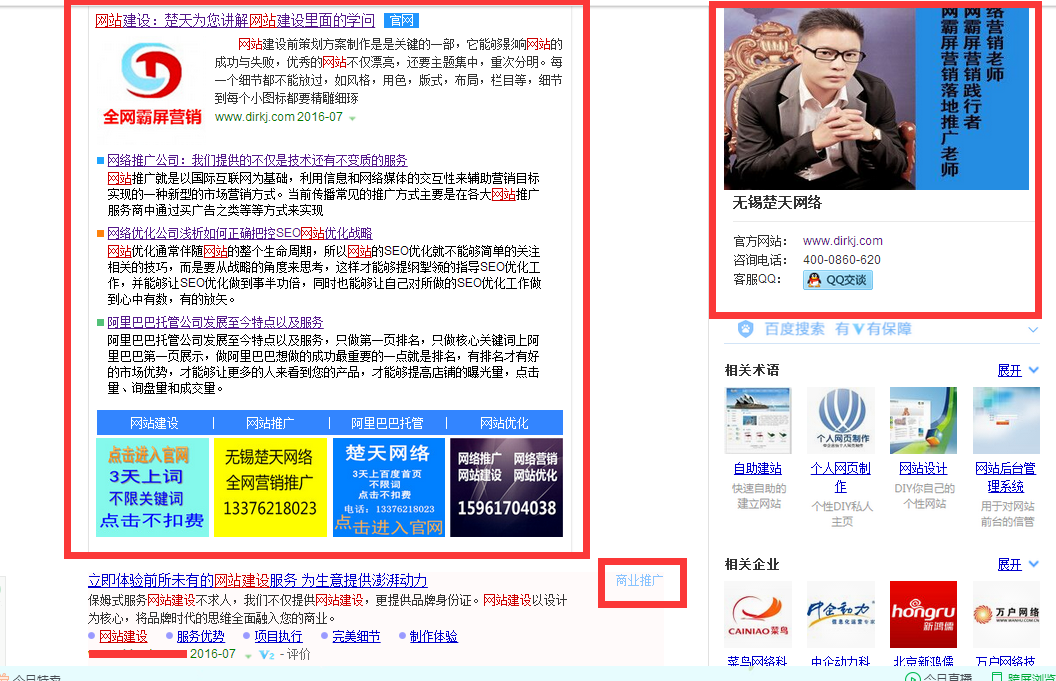
Task: Expand the 百度搜索 有V有保障 chevron
Action: click(x=1033, y=329)
